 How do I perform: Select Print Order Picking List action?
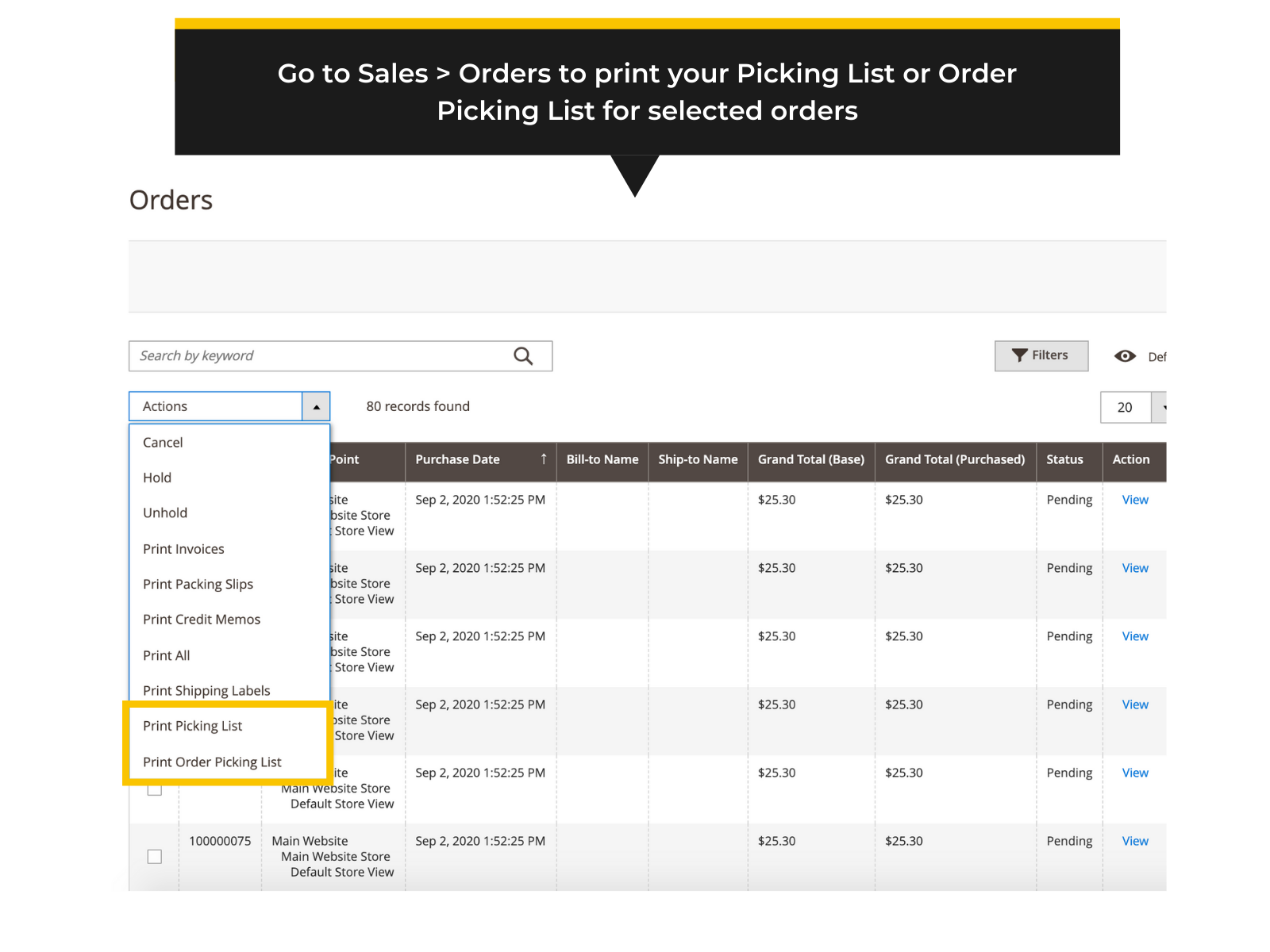click(x=211, y=762)
